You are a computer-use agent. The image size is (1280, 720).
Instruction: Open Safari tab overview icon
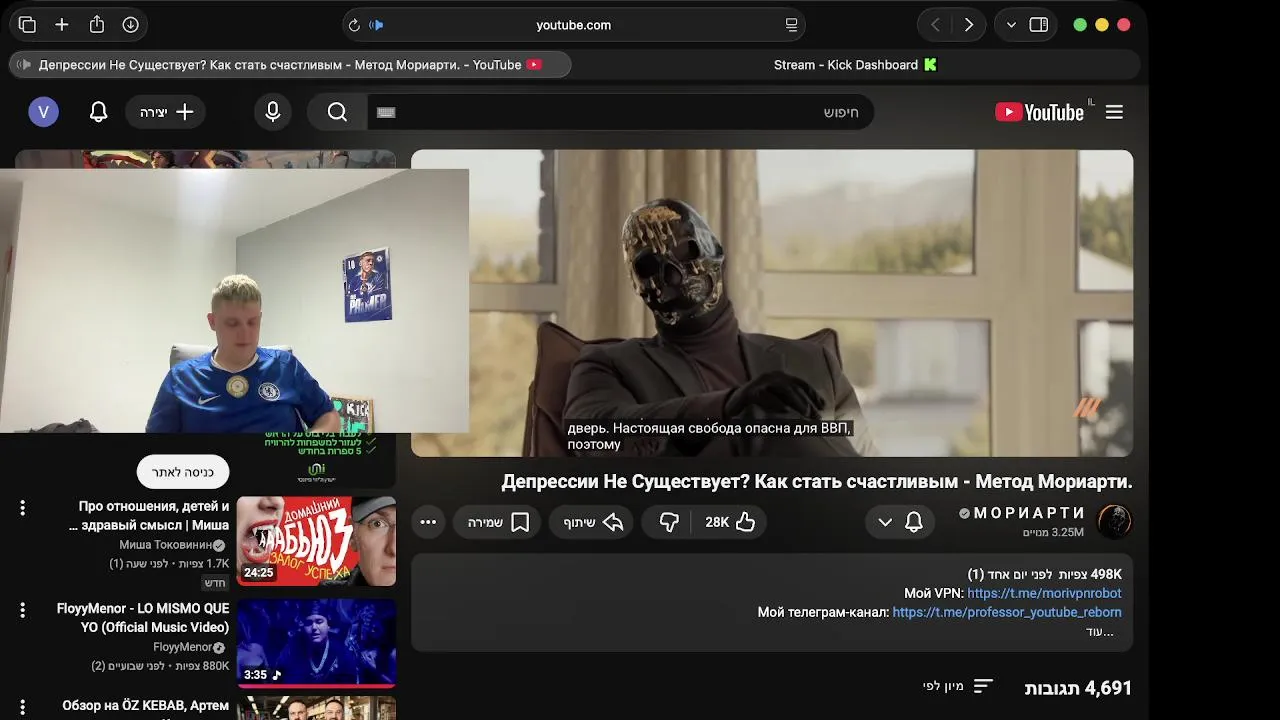tap(27, 25)
